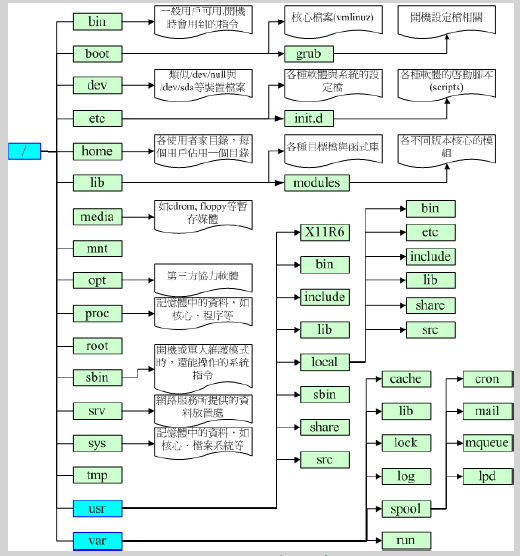Click the cache node under var
This screenshot has height=556, width=520.
tap(406, 379)
